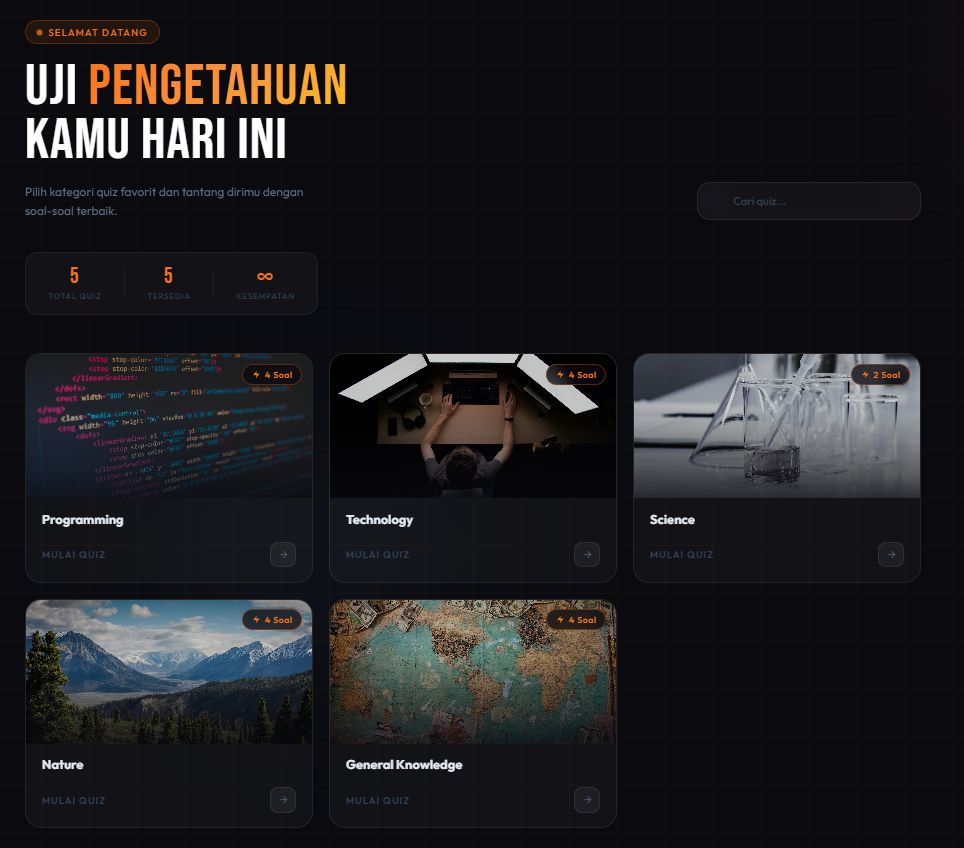The width and height of the screenshot is (964, 848).
Task: Click the "4 Soal" lightning badge on Programming
Action: coord(271,375)
